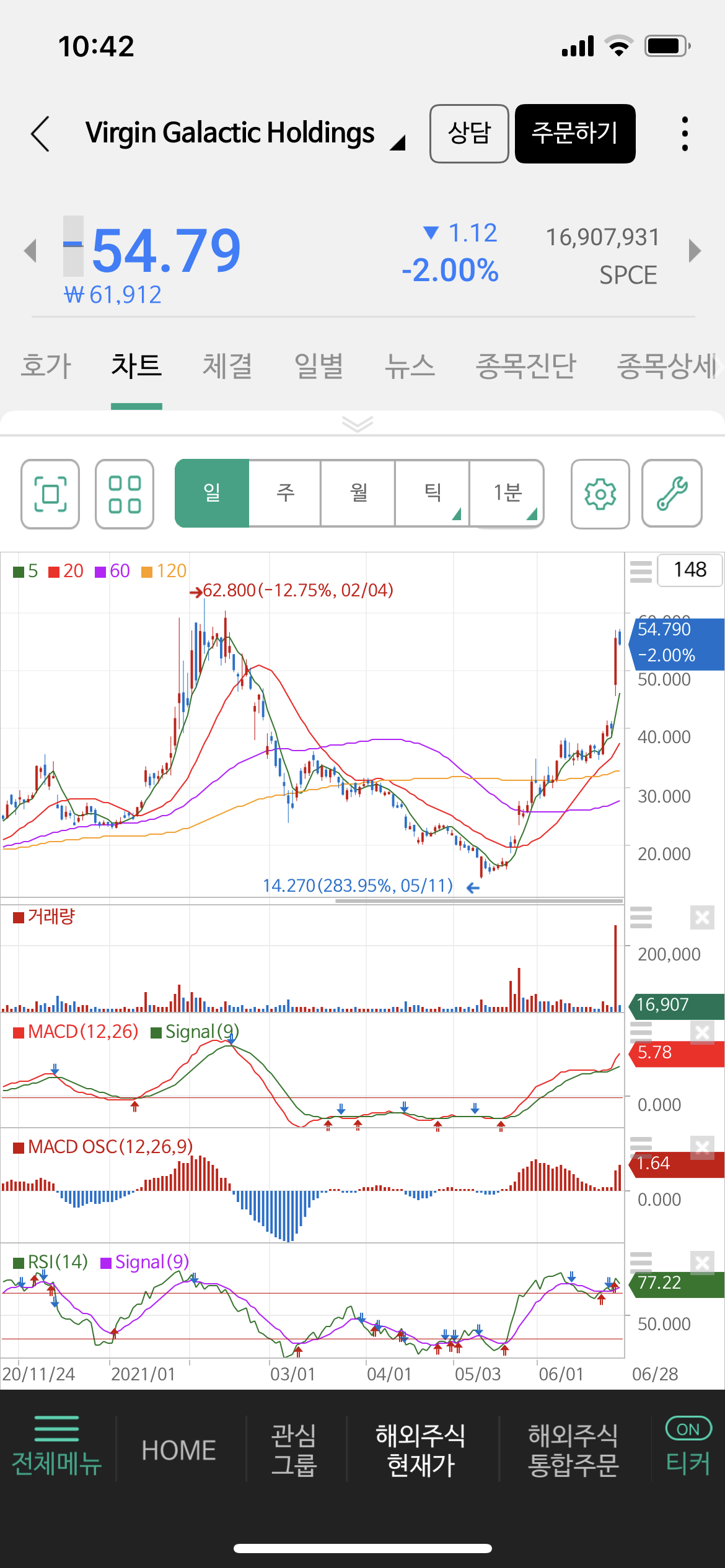Switch to 뉴스 tab
The height and width of the screenshot is (1568, 725).
409,365
